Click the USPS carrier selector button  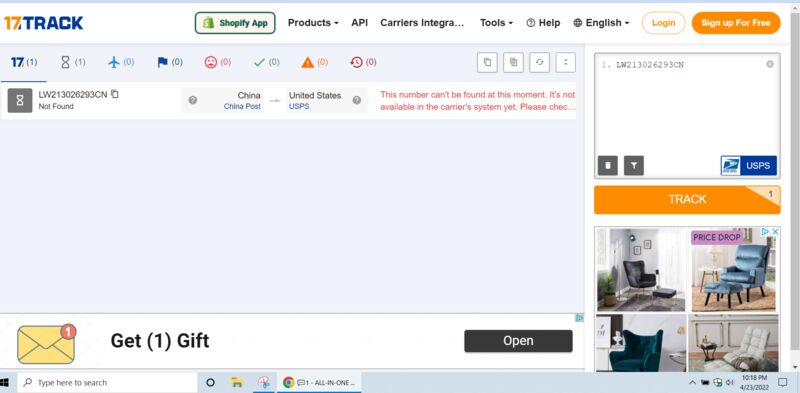tap(748, 166)
